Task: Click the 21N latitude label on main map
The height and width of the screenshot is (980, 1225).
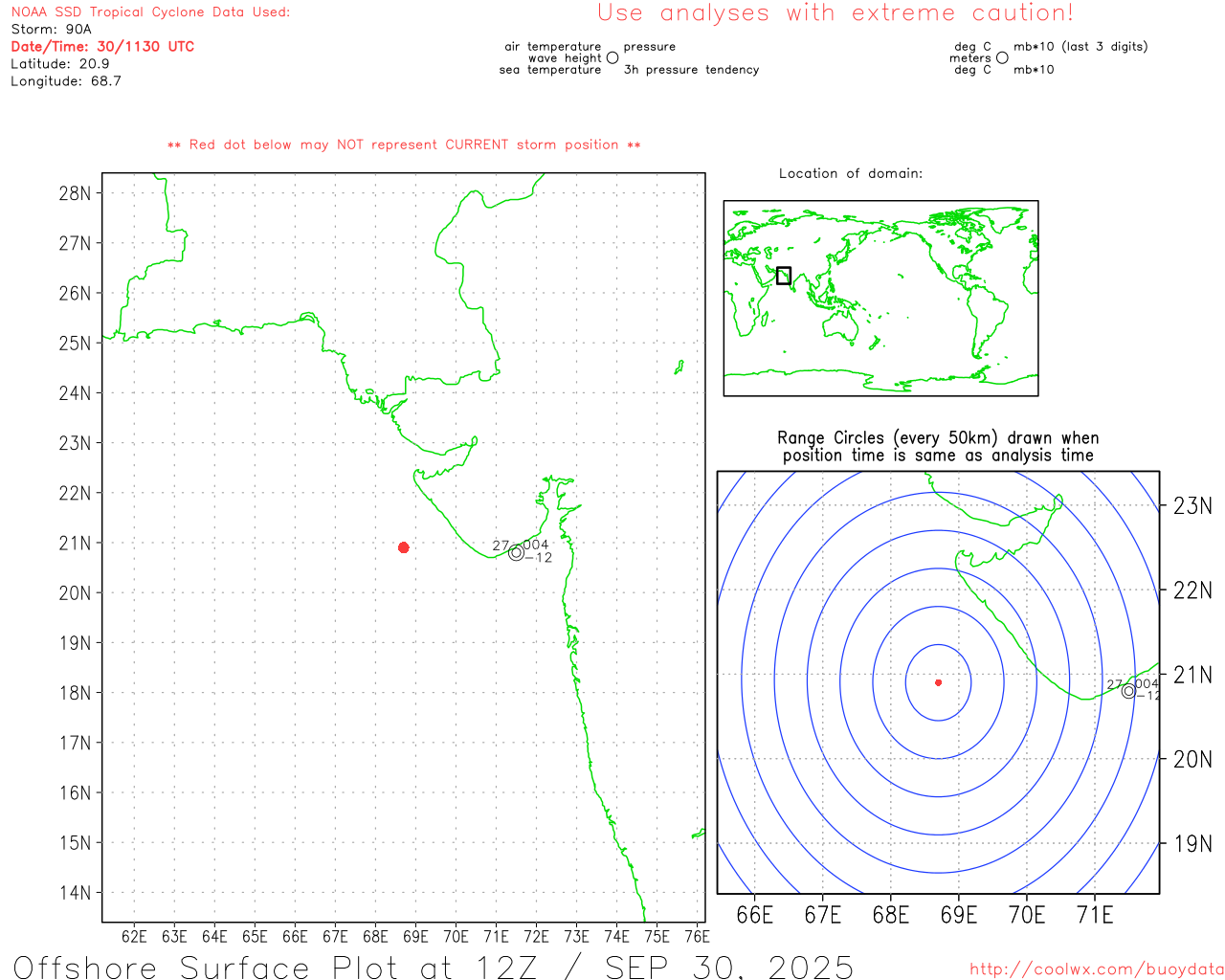Action: [75, 544]
